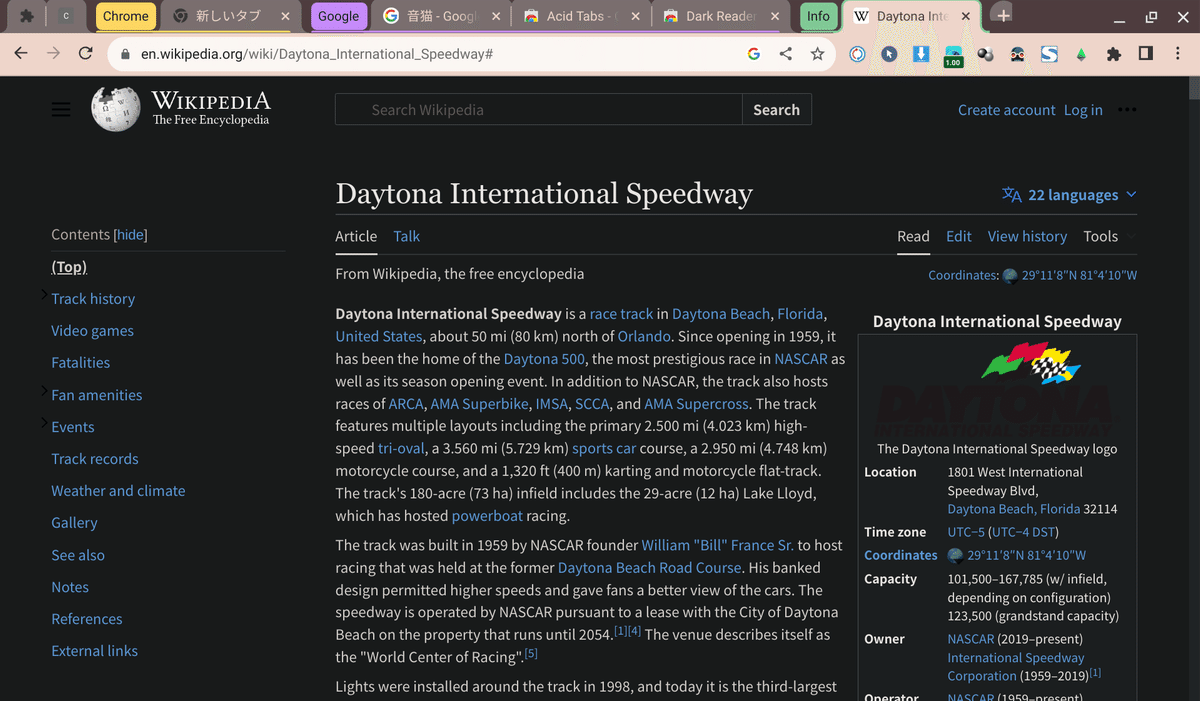This screenshot has width=1200, height=701.
Task: Open the blue and orange circle extension
Action: pos(857,54)
